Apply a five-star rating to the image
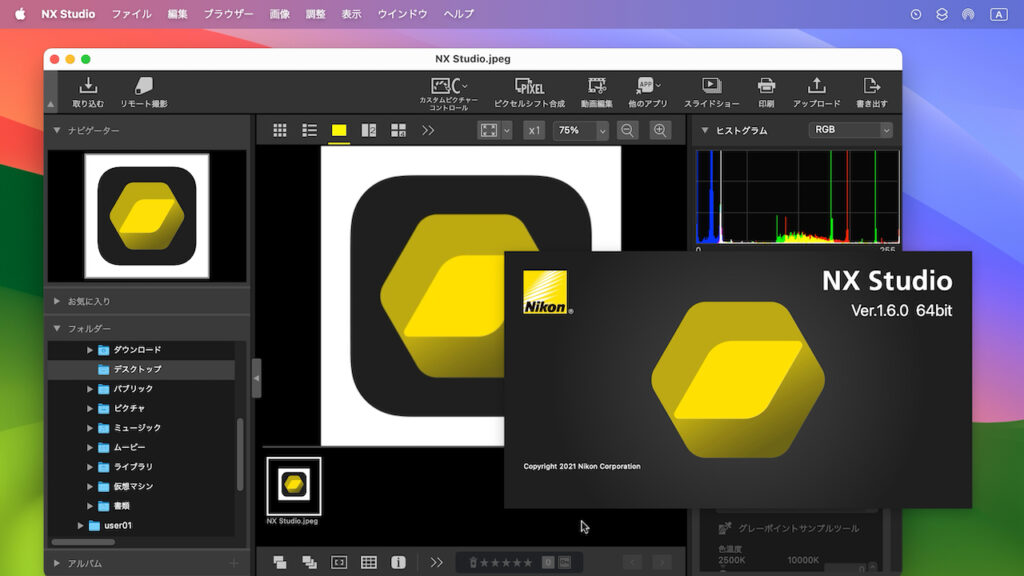1024x576 pixels. coord(529,563)
